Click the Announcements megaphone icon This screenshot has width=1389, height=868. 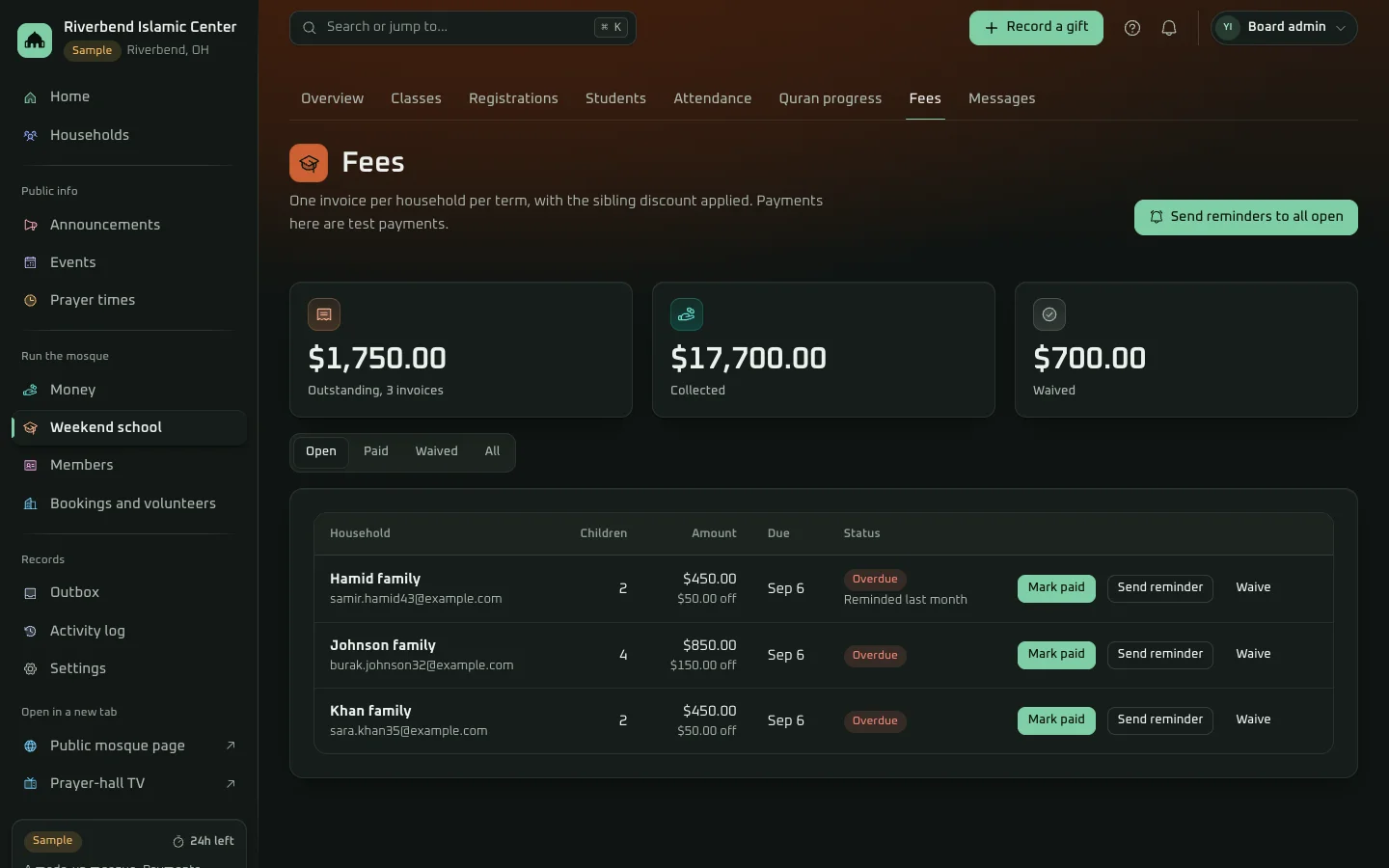[x=31, y=226]
